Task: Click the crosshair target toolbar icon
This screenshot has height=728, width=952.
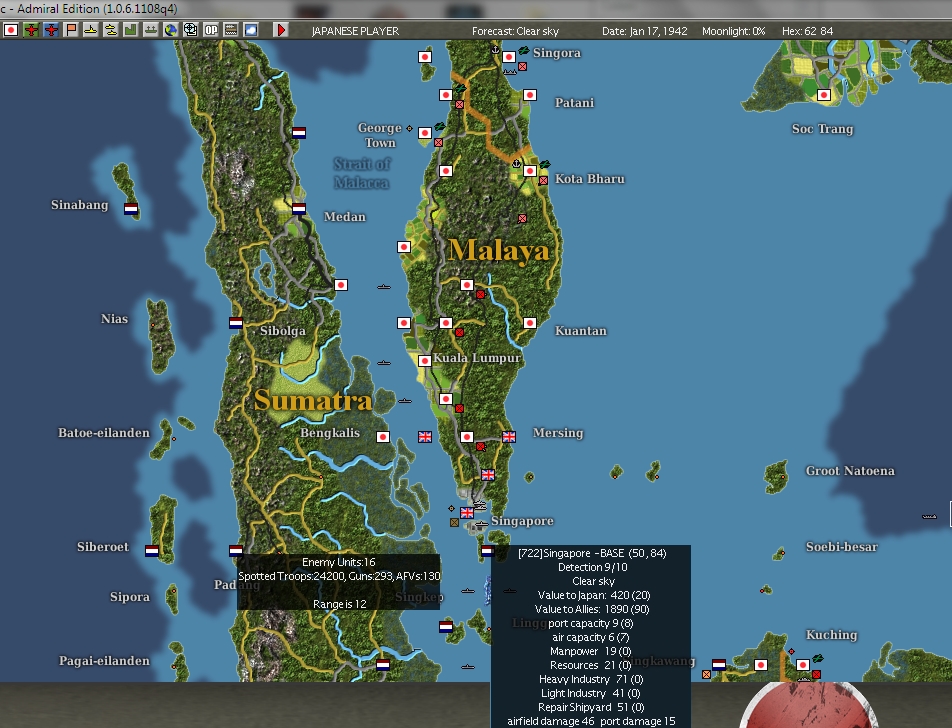Action: point(191,30)
